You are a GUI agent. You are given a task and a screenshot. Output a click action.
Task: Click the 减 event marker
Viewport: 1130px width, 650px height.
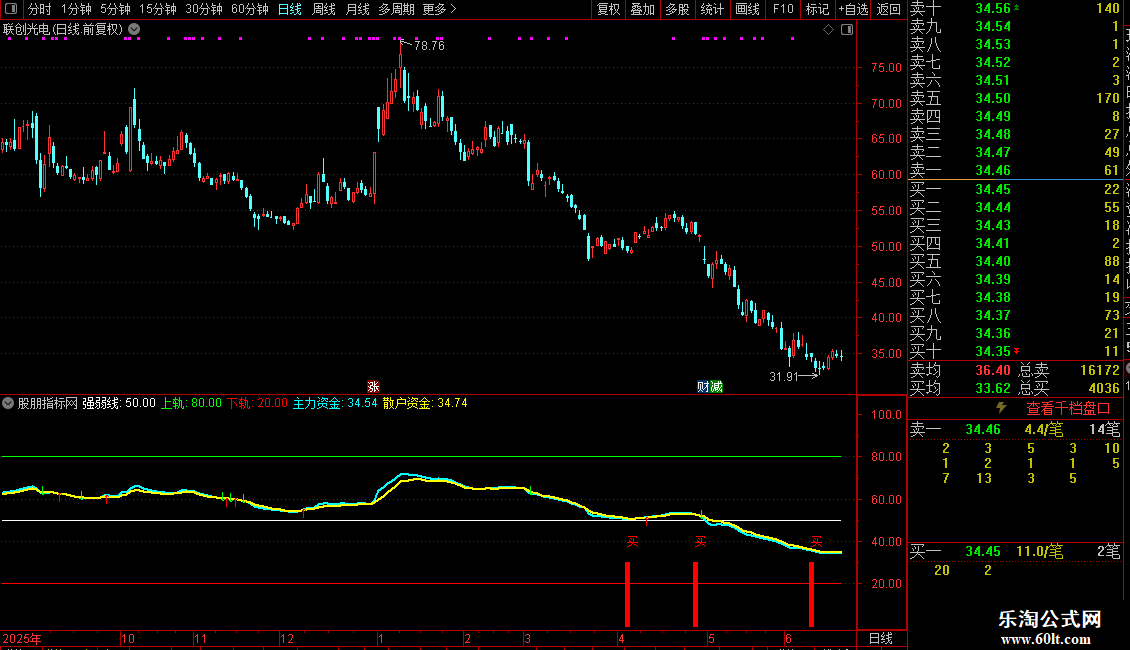[x=716, y=387]
